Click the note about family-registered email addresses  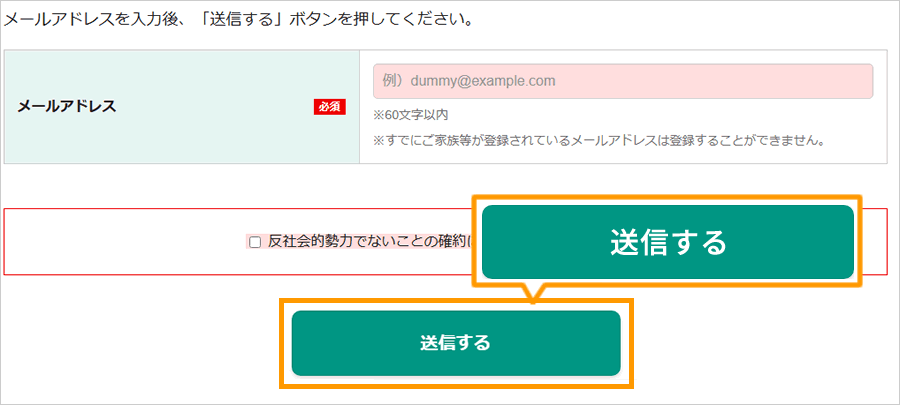tap(599, 141)
